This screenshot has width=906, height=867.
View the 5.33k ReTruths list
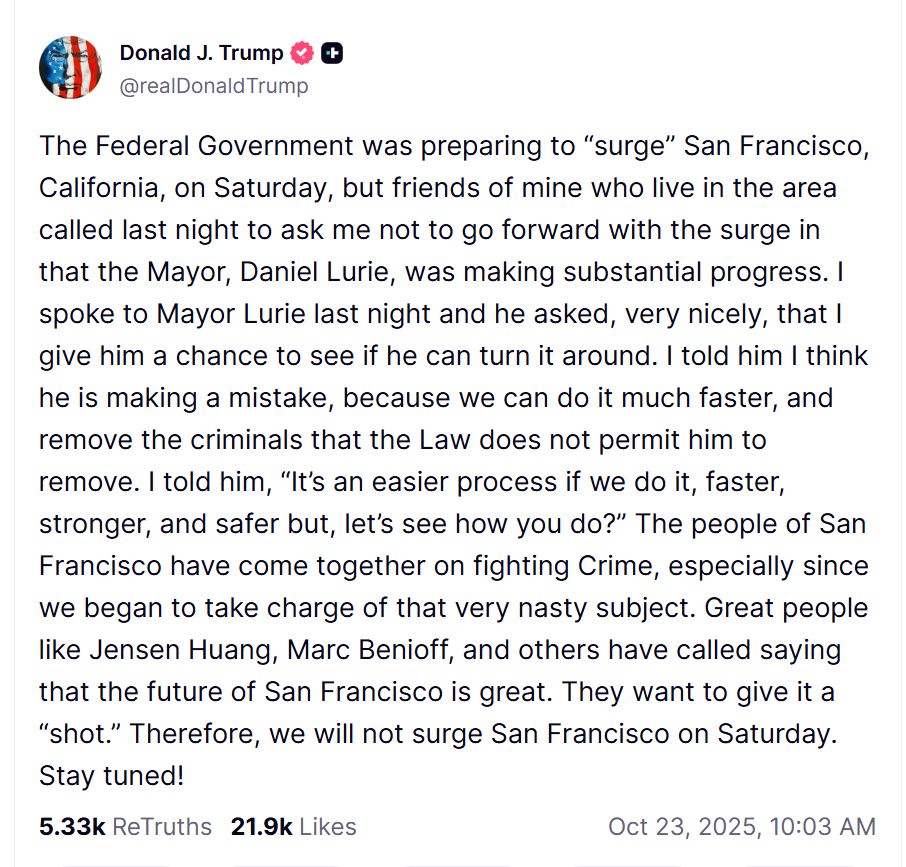click(125, 827)
